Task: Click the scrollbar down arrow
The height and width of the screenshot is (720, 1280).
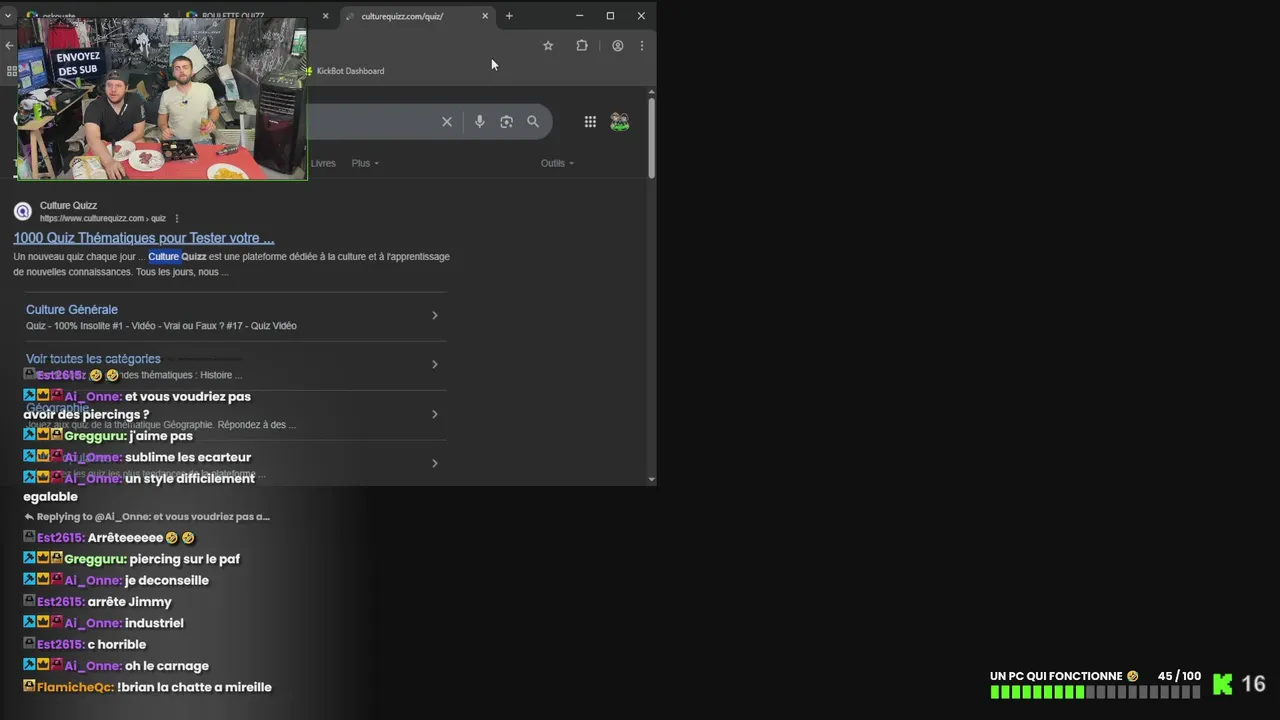Action: [652, 480]
